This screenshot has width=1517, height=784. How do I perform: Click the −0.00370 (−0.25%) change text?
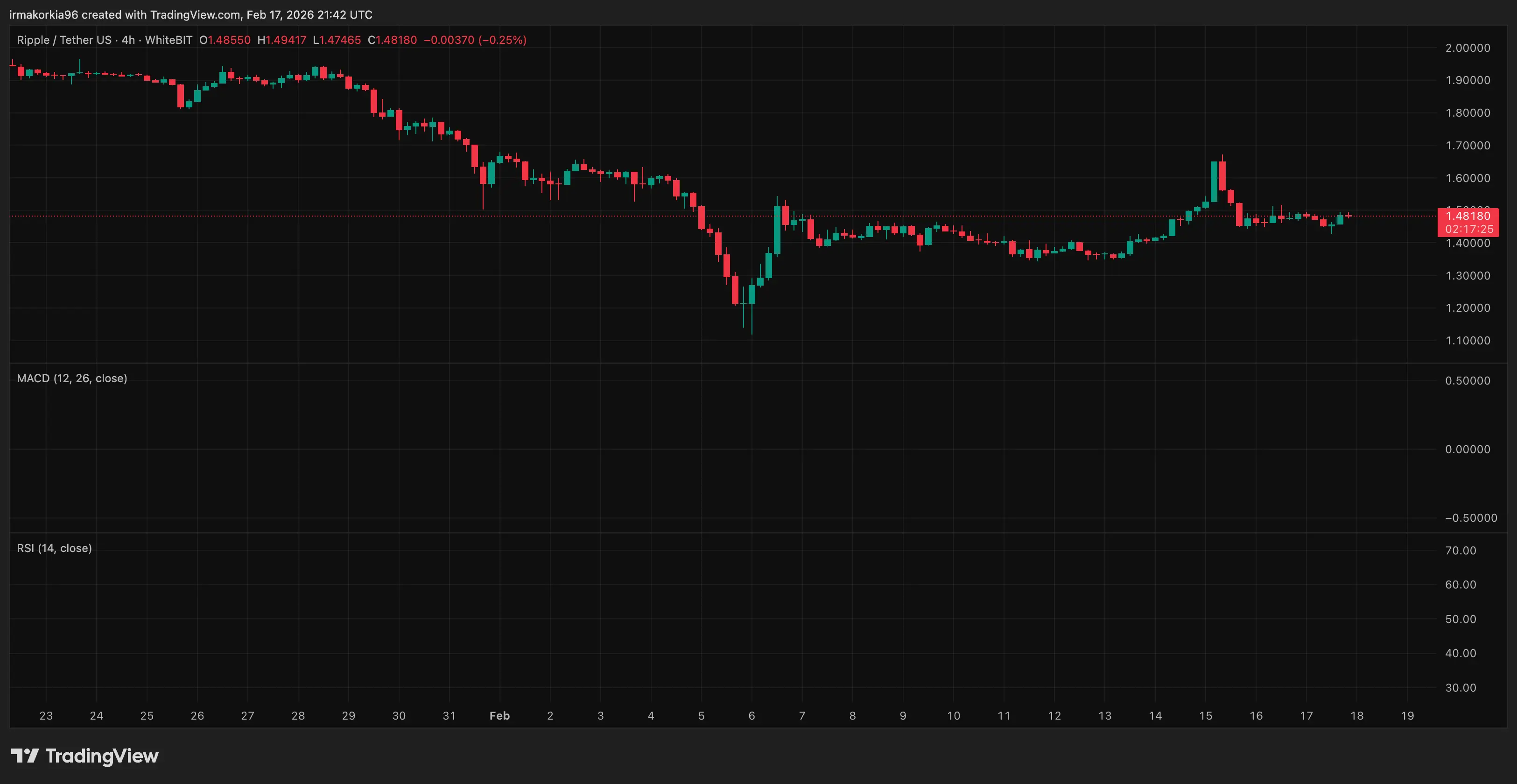475,40
